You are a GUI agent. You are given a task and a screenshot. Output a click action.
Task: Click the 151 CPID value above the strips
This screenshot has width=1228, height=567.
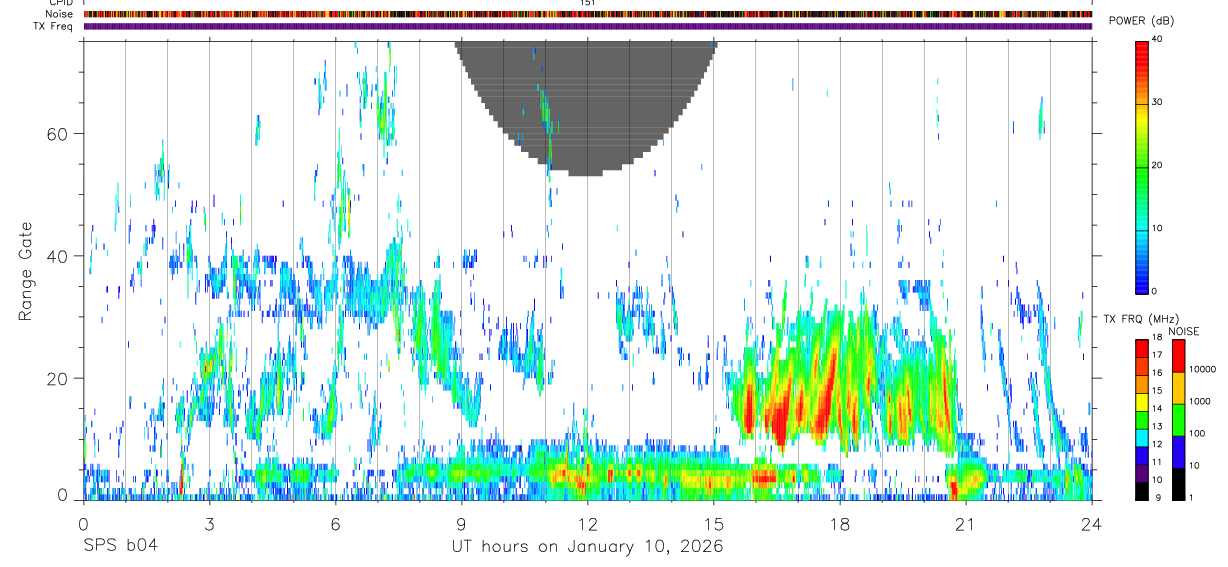click(587, 3)
